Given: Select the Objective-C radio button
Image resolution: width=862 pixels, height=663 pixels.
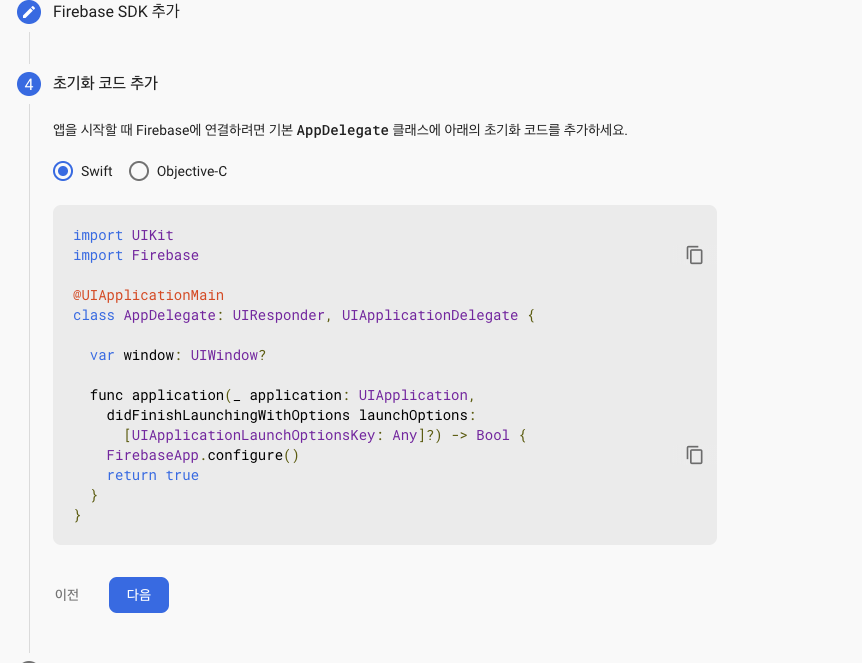Looking at the screenshot, I should [x=139, y=171].
